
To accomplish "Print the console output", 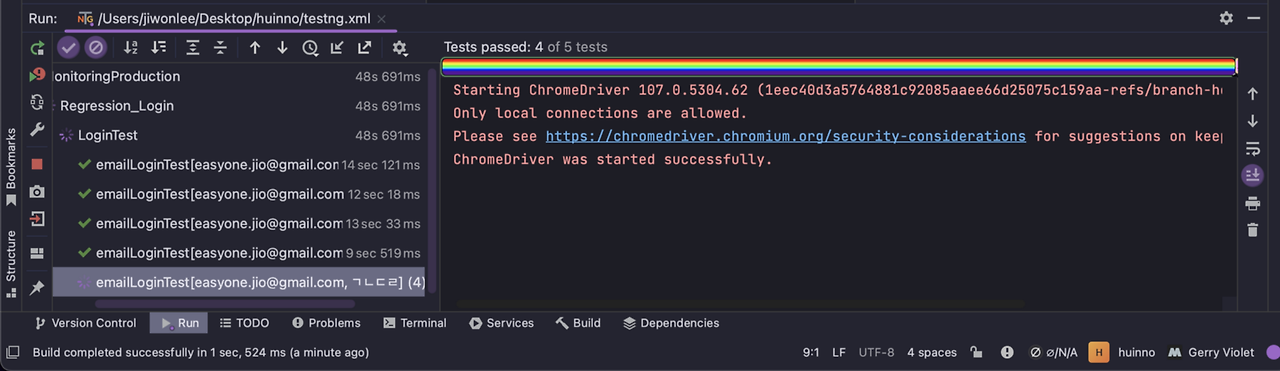I will click(x=1252, y=203).
